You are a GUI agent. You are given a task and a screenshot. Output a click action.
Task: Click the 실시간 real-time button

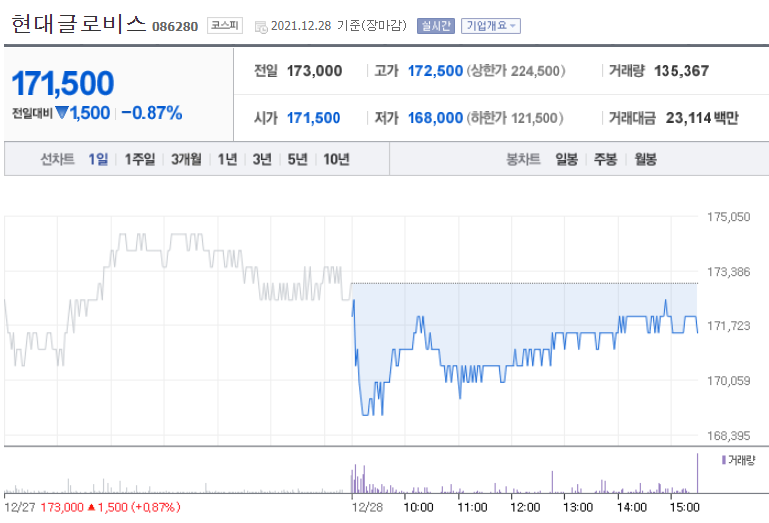(x=436, y=26)
